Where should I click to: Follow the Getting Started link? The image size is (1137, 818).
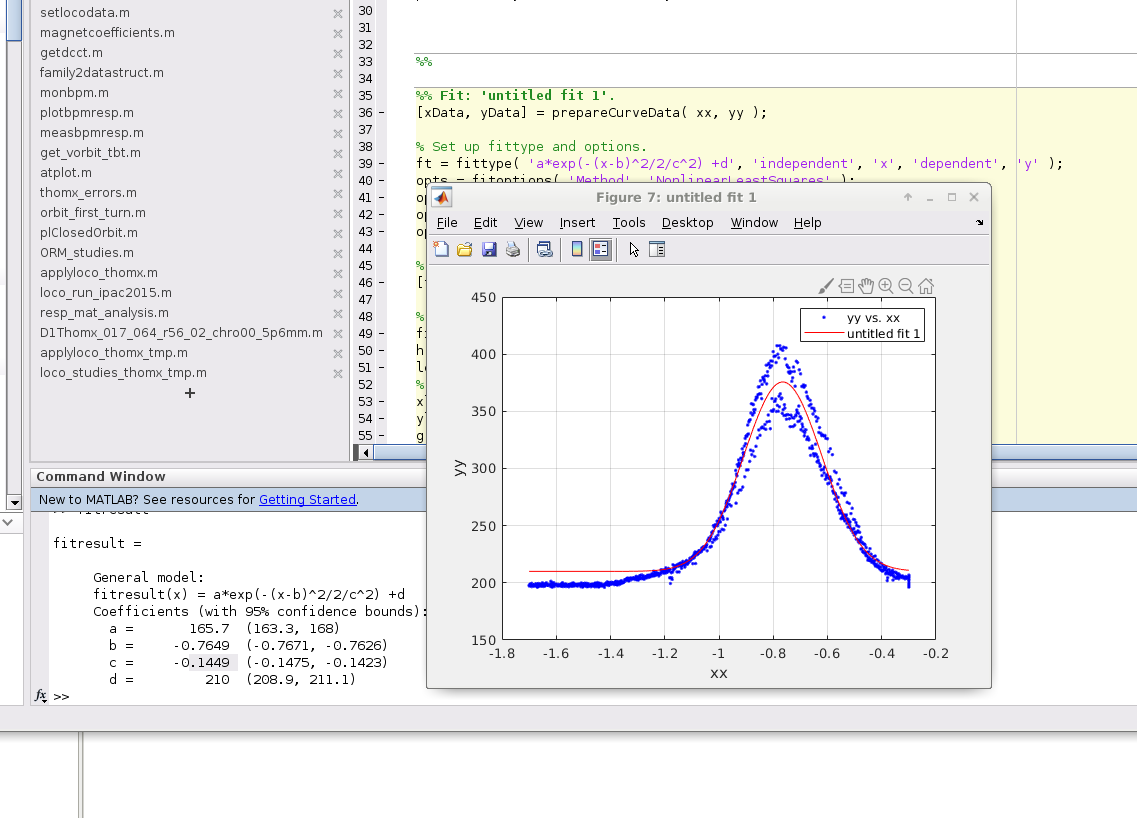(x=307, y=500)
